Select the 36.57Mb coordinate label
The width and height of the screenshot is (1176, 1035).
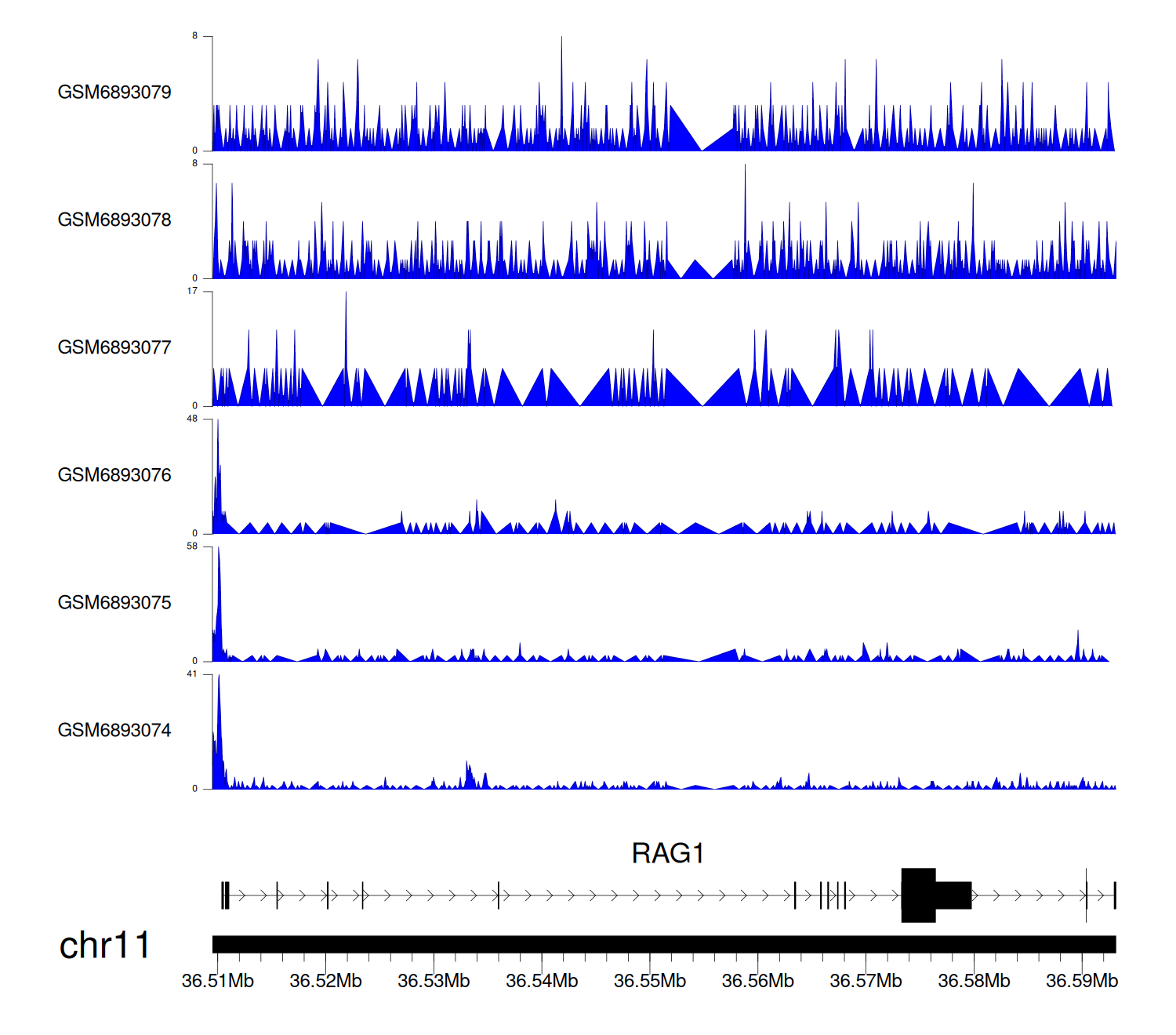(866, 982)
